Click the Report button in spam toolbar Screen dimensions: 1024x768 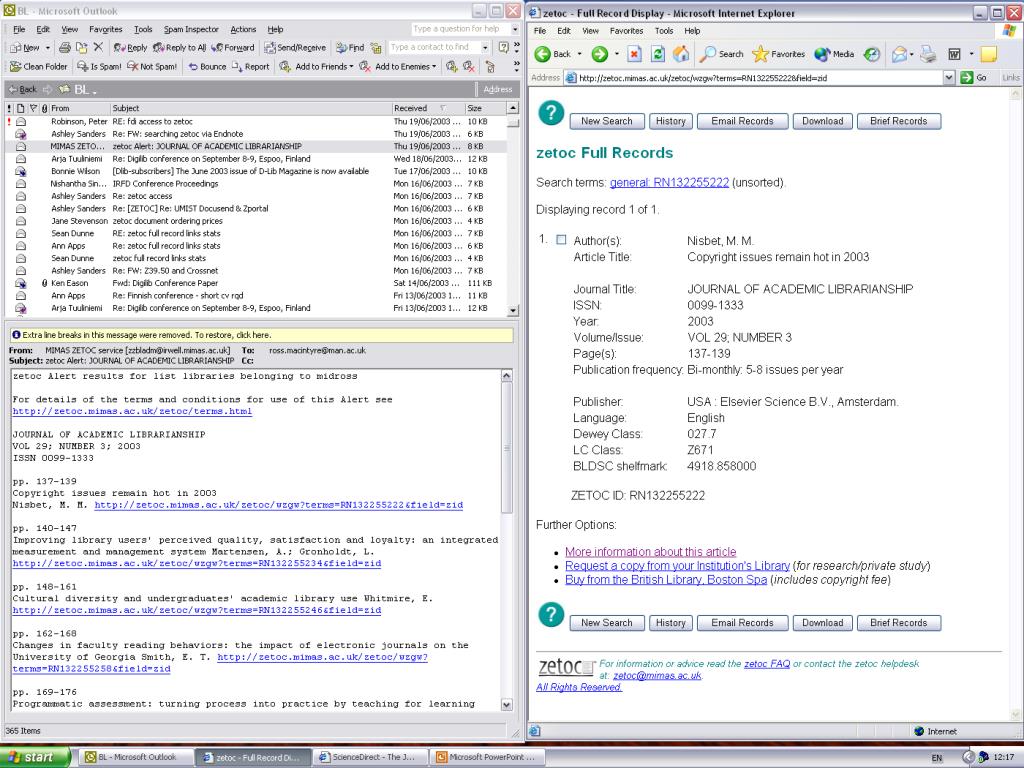[250, 67]
